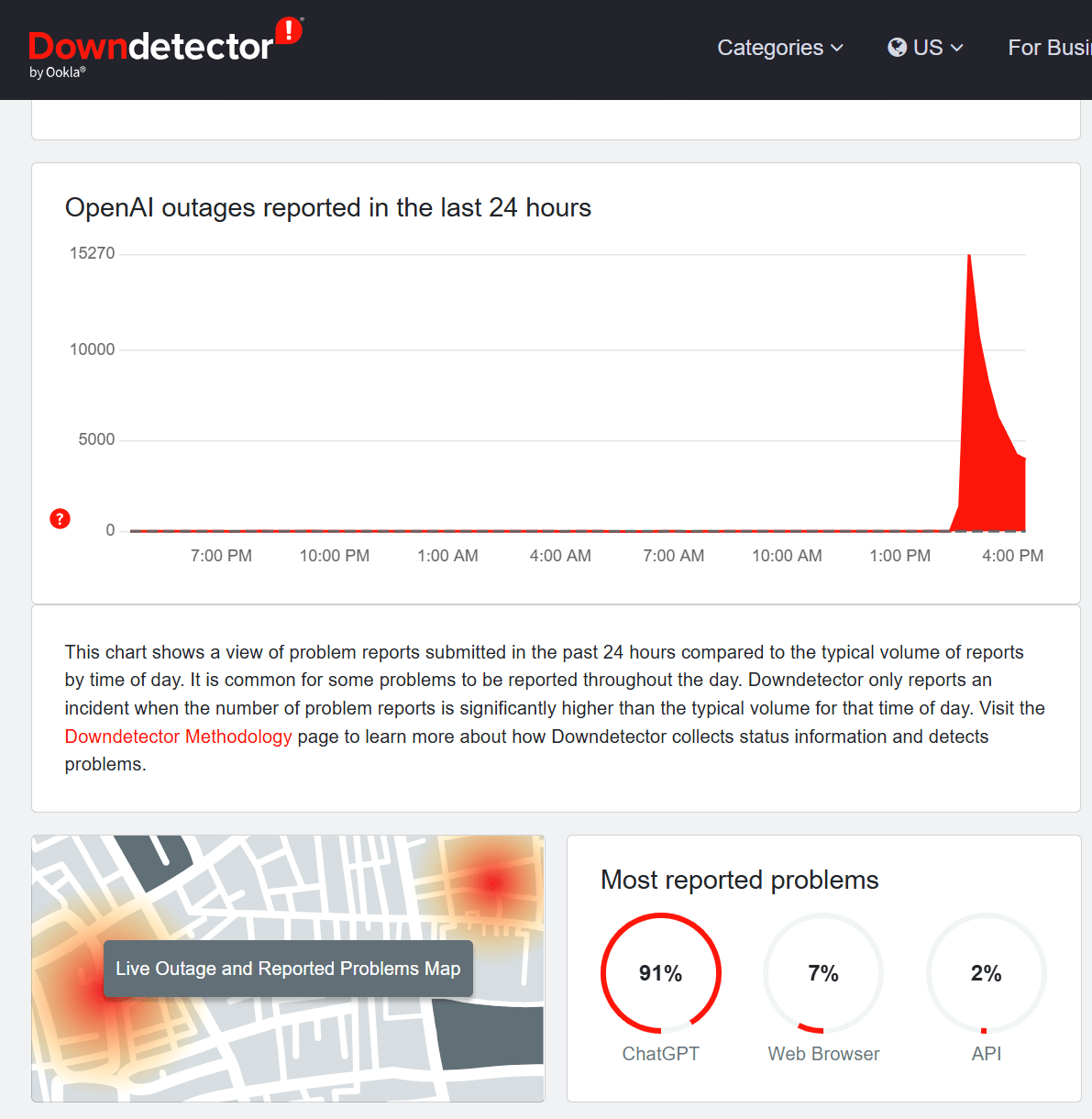Screen dimensions: 1092x1119
Task: Click the API 2% circle indicator
Action: pos(986,973)
